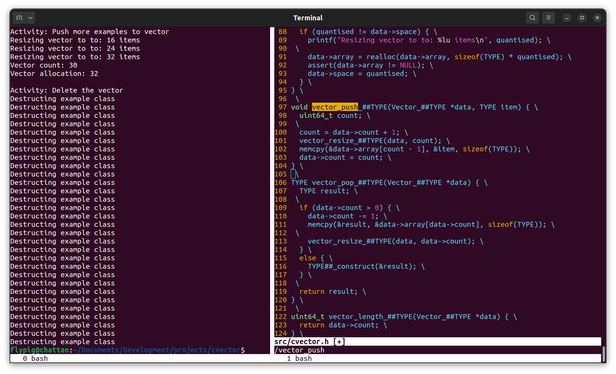Screen dimensions: 616x374
Task: Open terminal search icon
Action: coord(532,18)
